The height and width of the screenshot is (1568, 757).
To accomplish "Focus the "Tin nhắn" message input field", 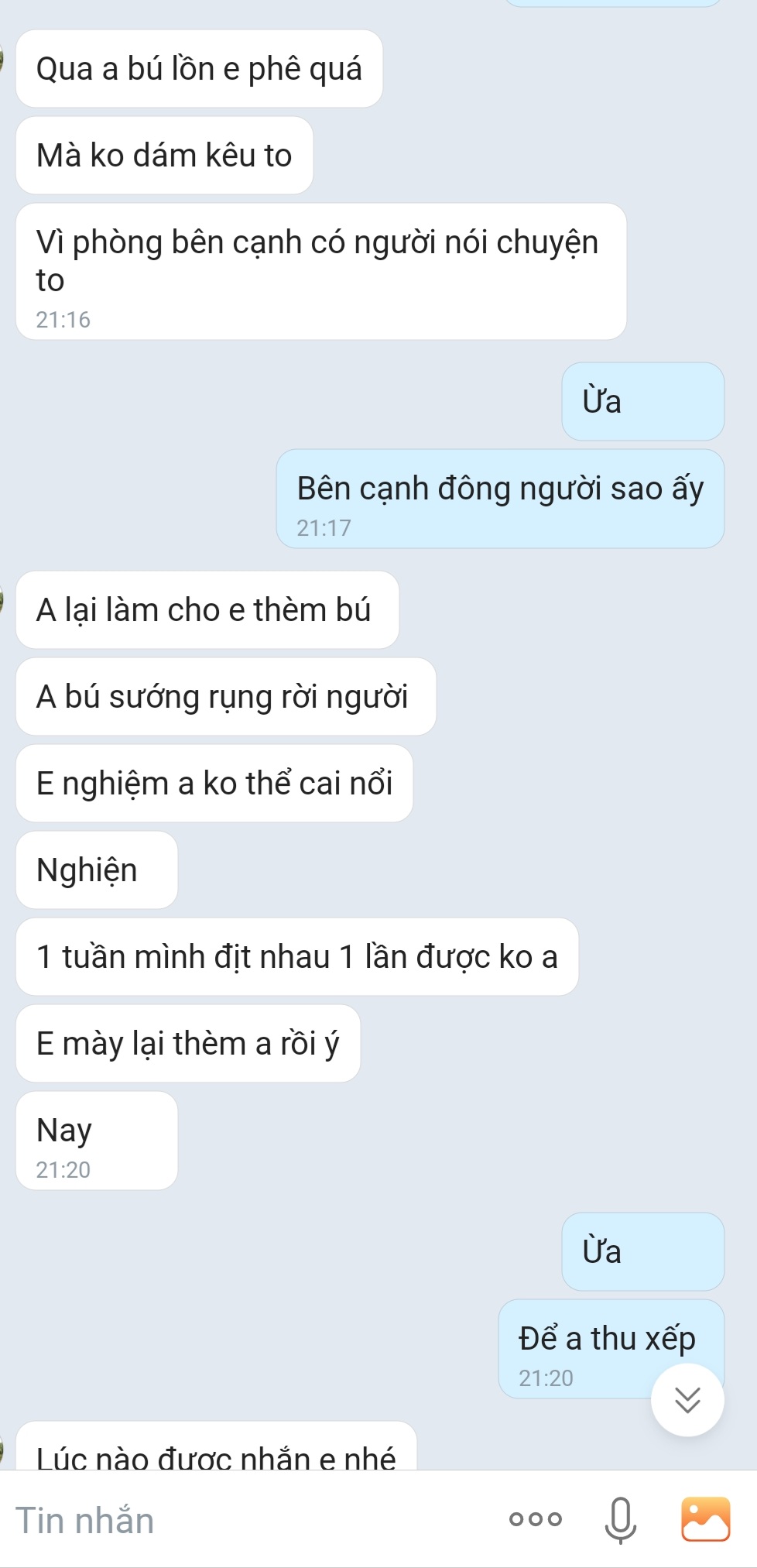I will pyautogui.click(x=248, y=1520).
